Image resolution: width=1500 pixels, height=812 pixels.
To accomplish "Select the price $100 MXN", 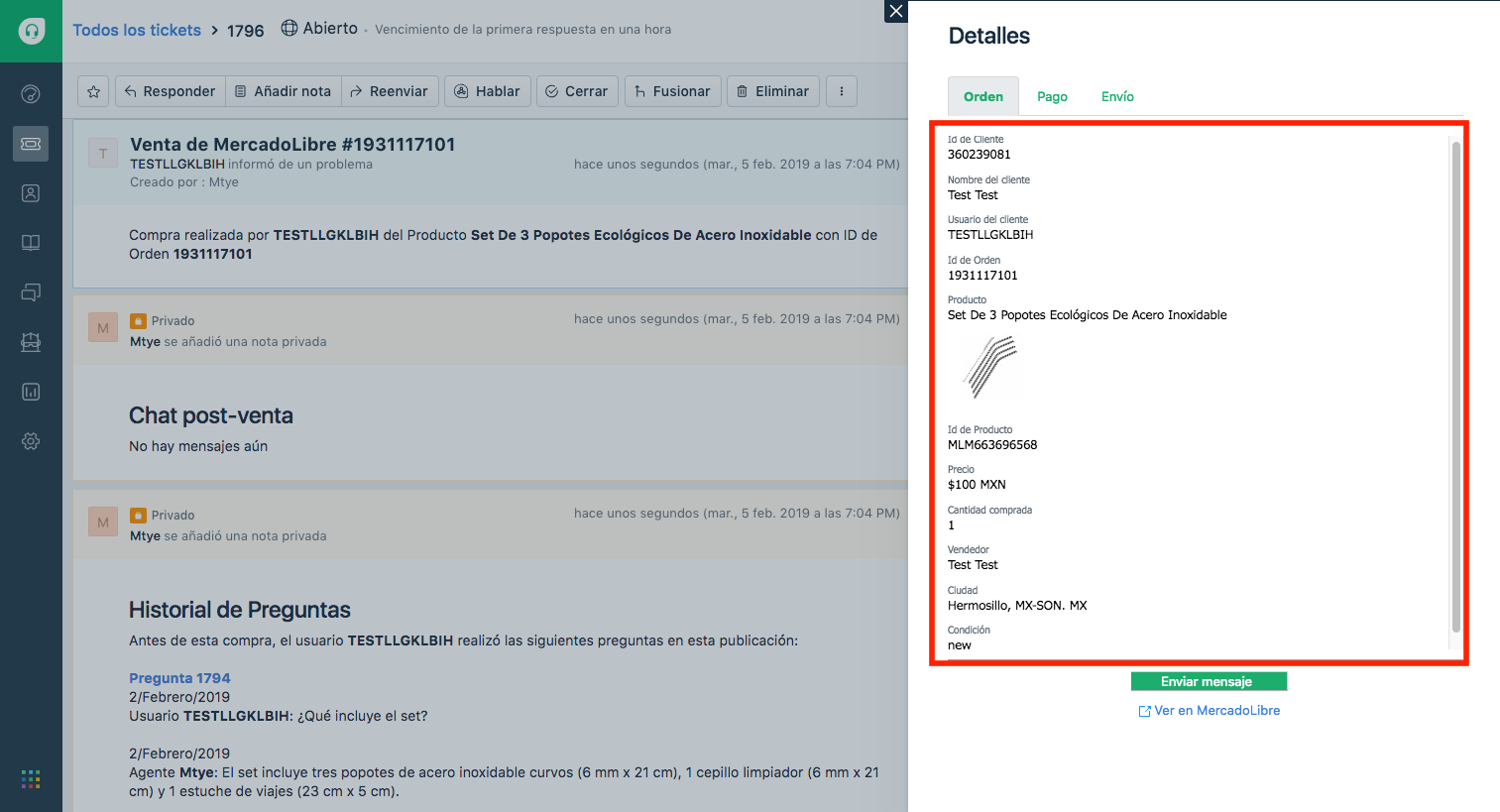I will (x=977, y=485).
